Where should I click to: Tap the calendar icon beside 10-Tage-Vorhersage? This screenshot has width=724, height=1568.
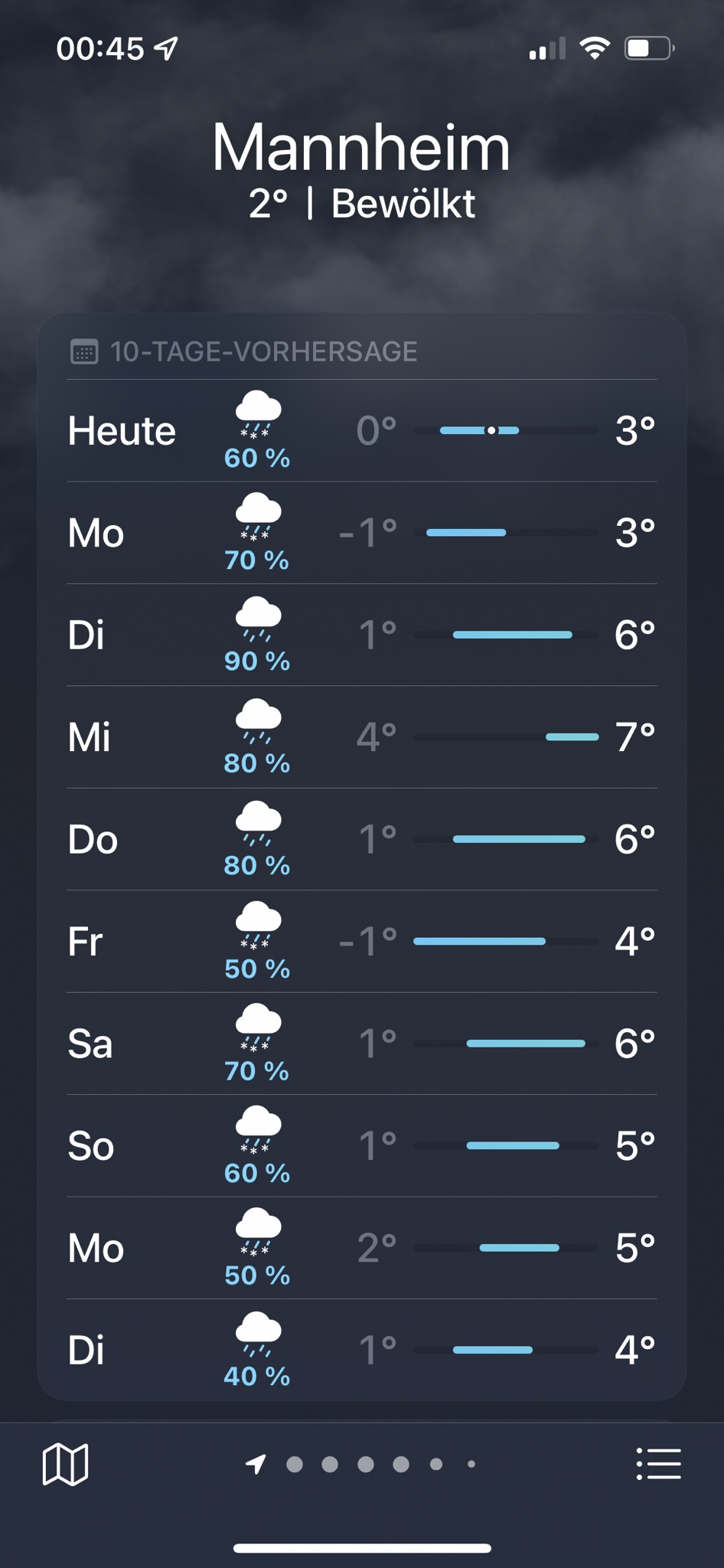(x=84, y=351)
